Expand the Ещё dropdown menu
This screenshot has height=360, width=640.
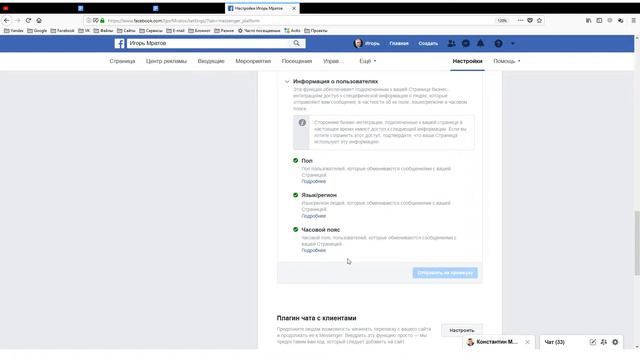[368, 61]
